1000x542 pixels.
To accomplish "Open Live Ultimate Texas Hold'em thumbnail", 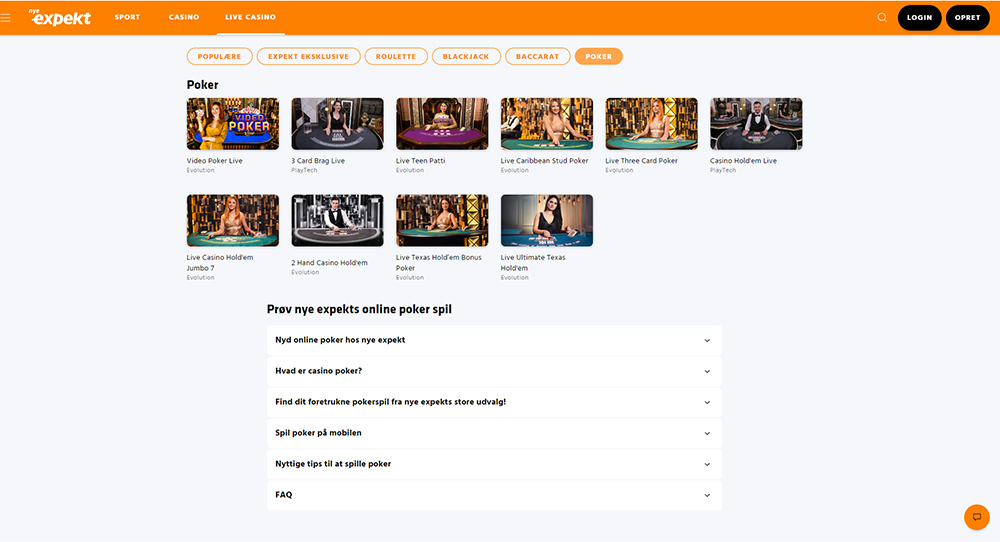I will (x=547, y=221).
